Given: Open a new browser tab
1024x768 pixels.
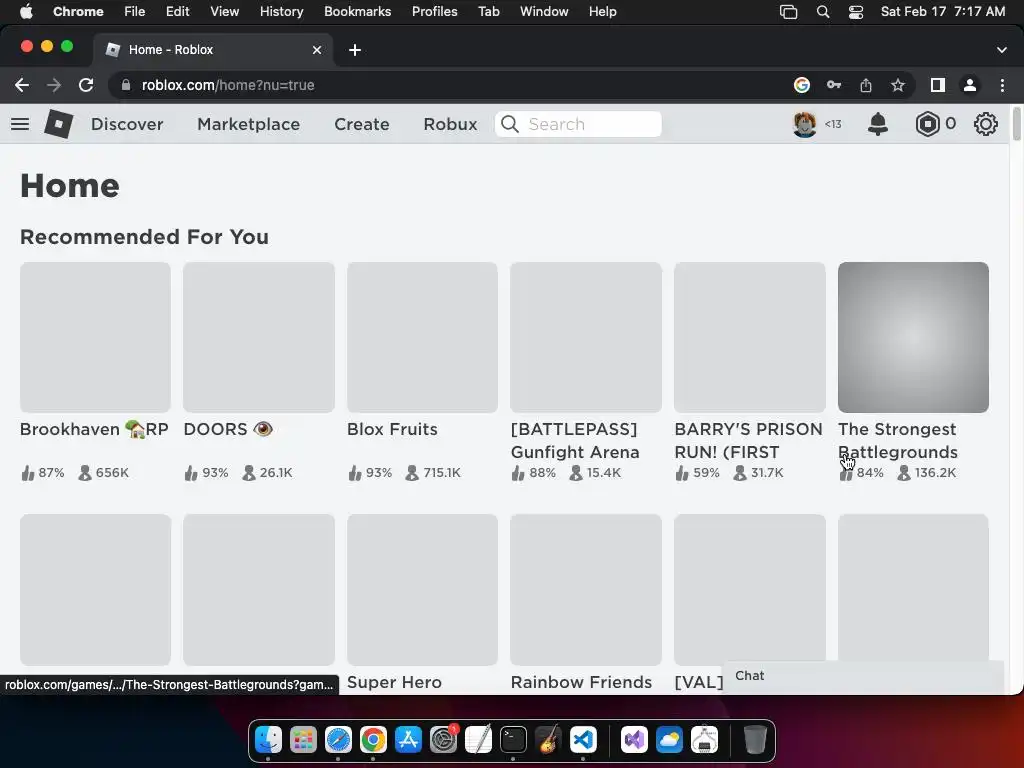Looking at the screenshot, I should pyautogui.click(x=355, y=50).
